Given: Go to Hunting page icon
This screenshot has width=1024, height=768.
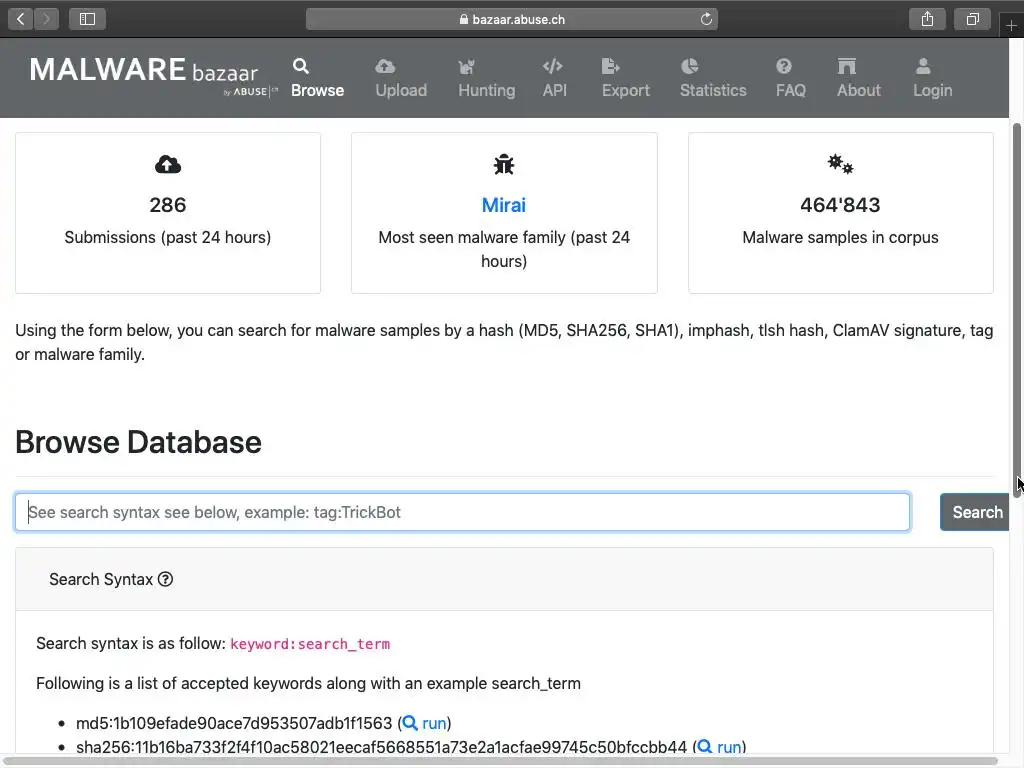Looking at the screenshot, I should (466, 67).
